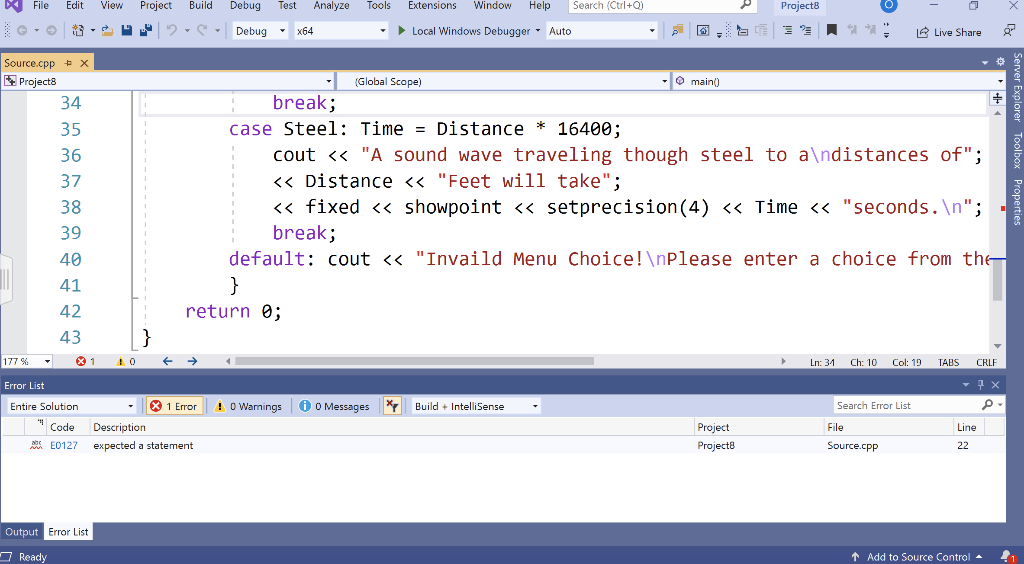This screenshot has height=564, width=1024.
Task: Open the main() member dropdown
Action: pyautogui.click(x=839, y=81)
